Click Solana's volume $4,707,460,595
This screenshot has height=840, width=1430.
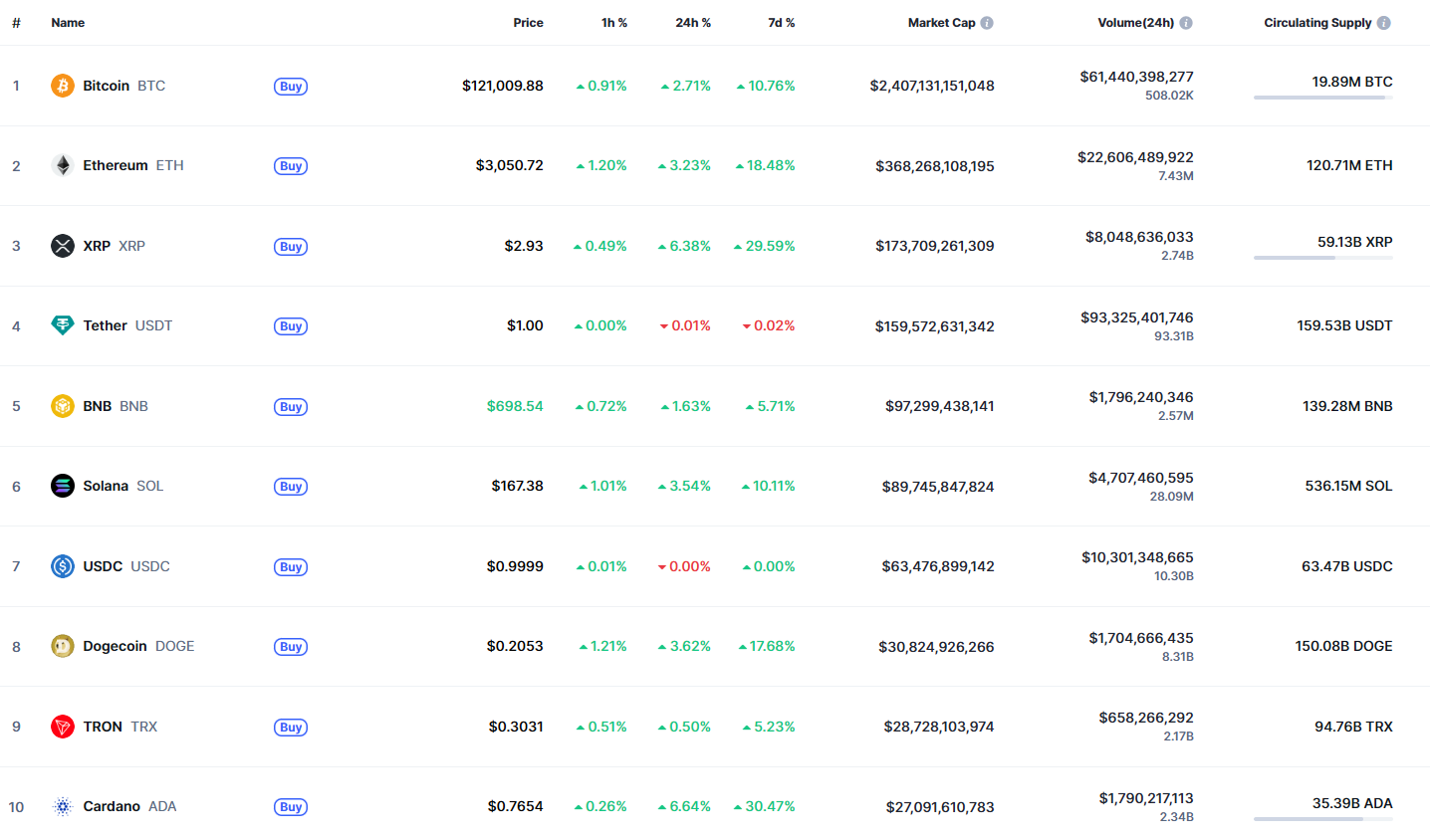pyautogui.click(x=1141, y=478)
